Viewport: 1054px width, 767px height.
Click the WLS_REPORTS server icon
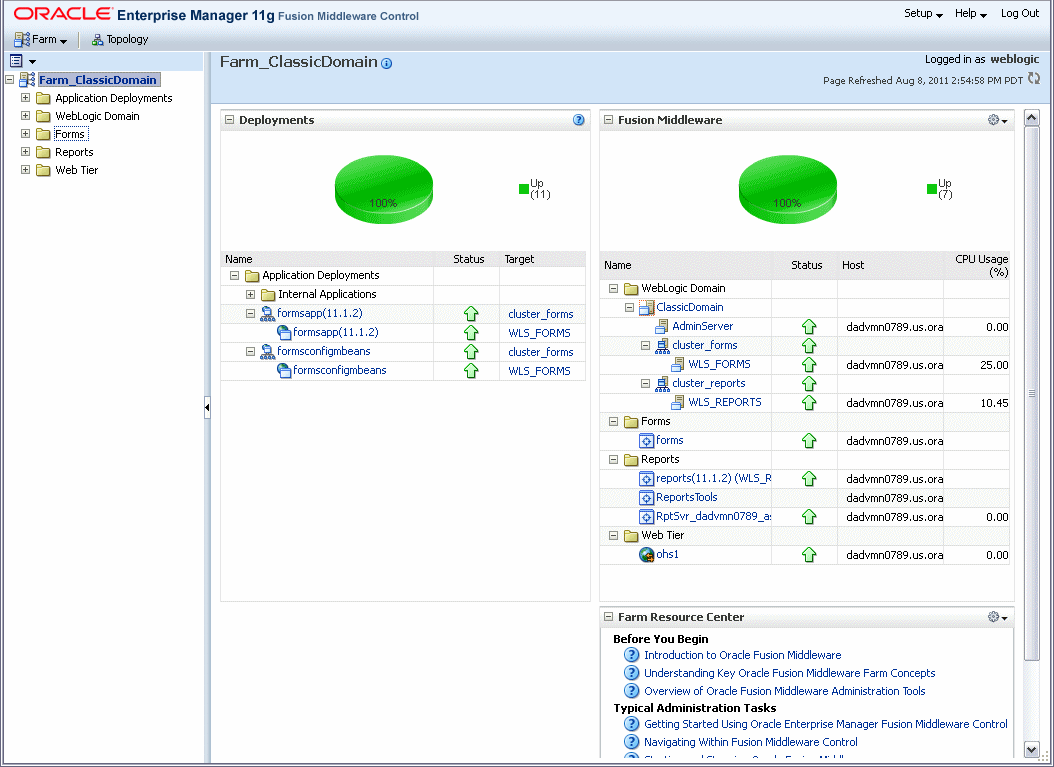click(678, 403)
